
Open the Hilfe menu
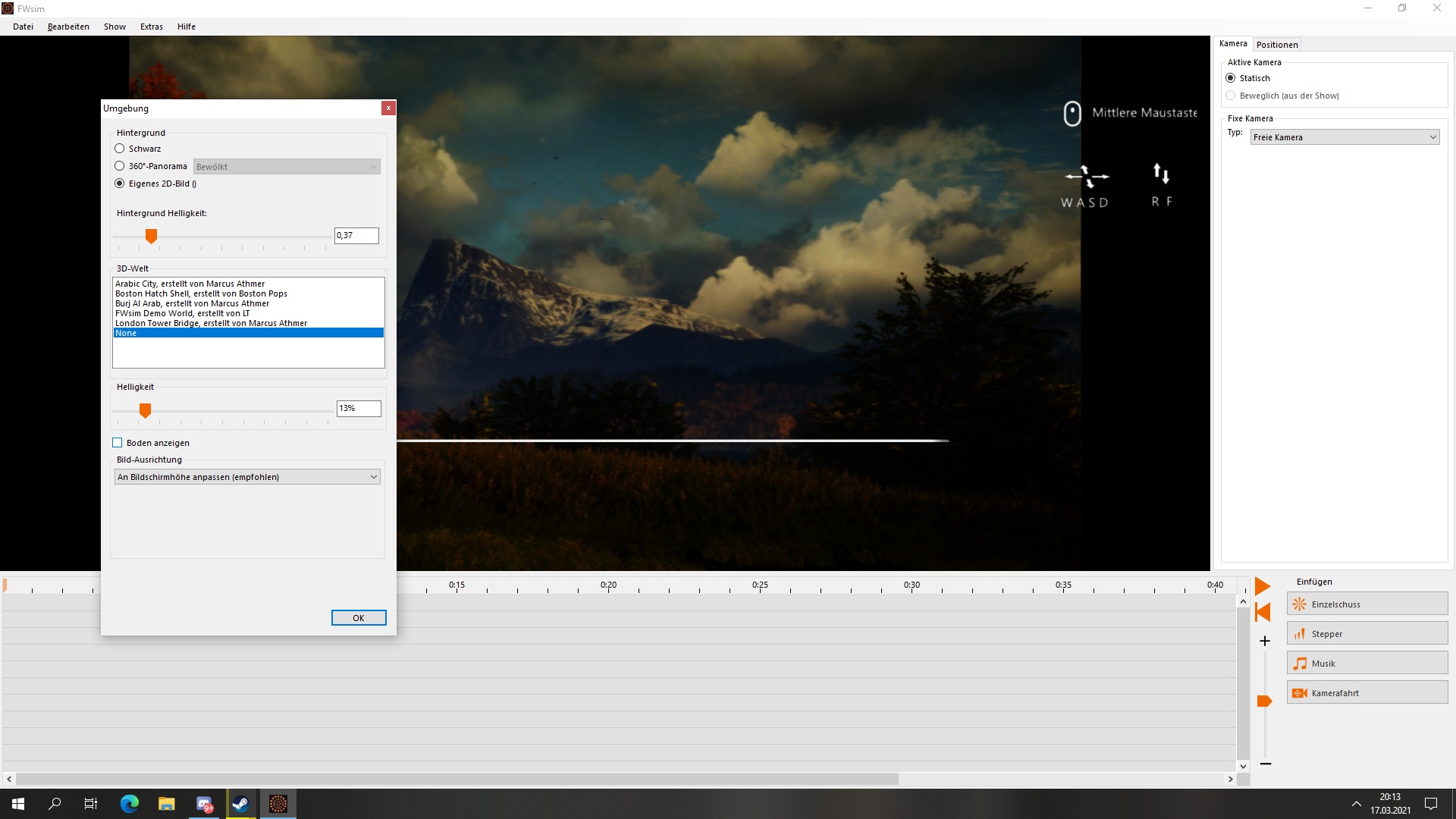187,27
